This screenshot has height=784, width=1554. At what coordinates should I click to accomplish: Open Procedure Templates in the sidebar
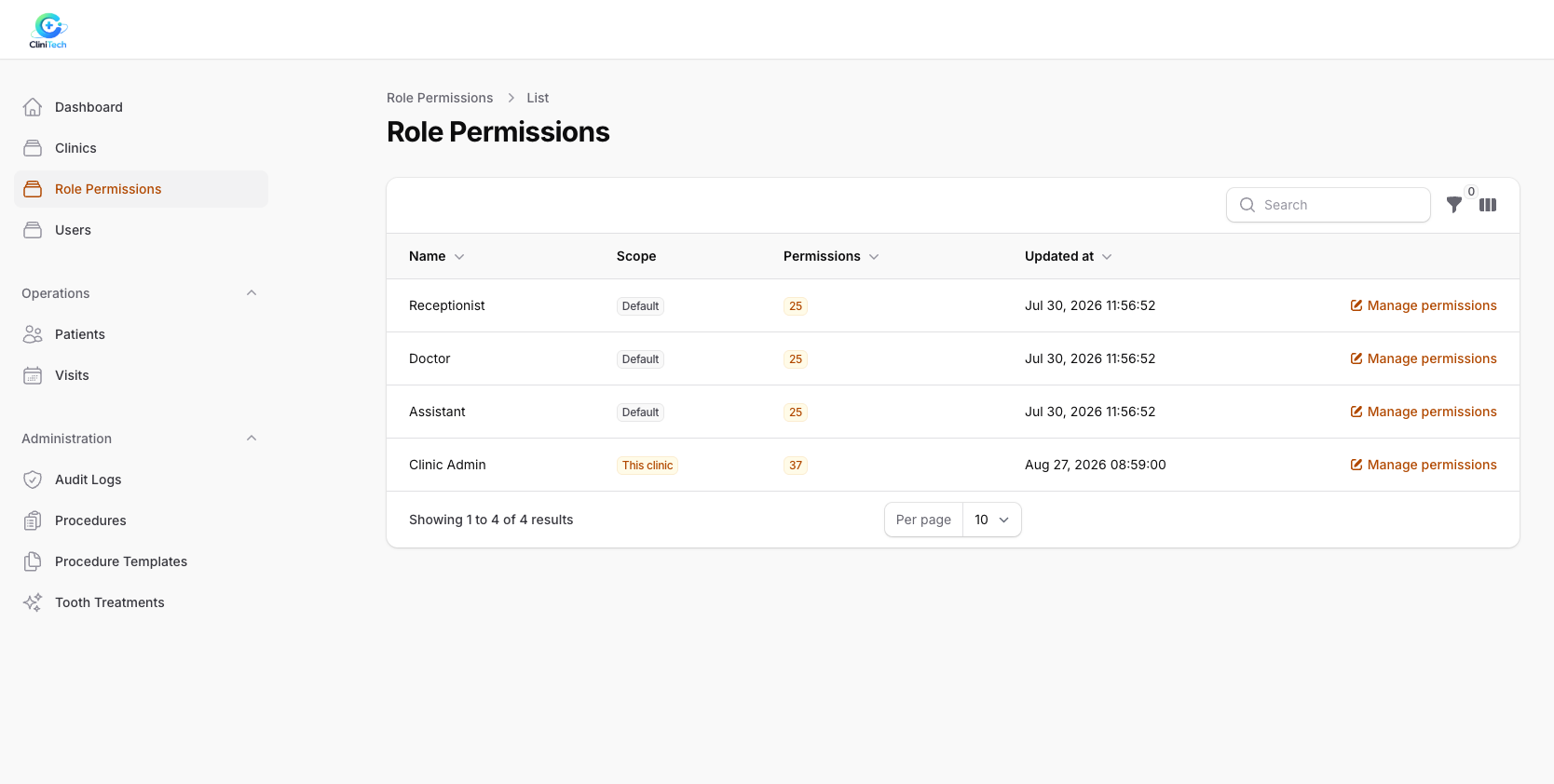[142, 561]
